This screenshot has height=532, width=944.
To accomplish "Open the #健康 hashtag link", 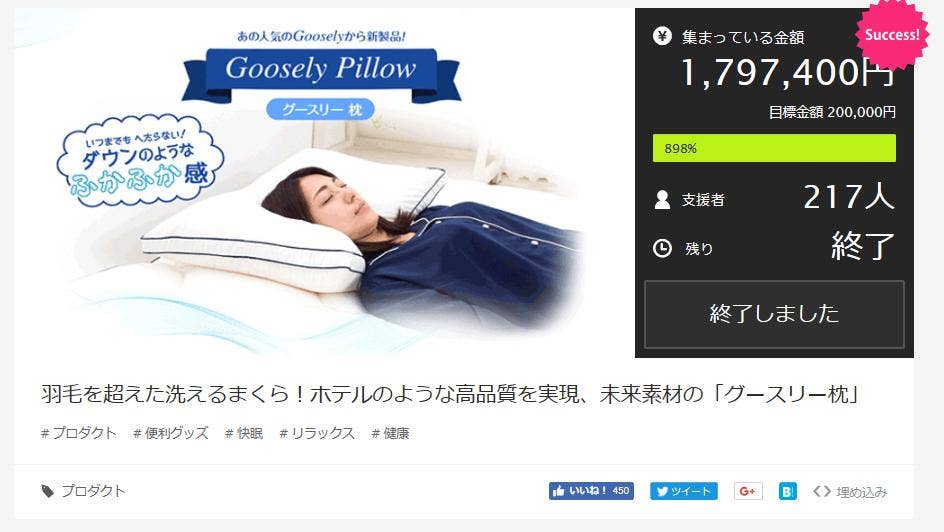I will (x=390, y=433).
